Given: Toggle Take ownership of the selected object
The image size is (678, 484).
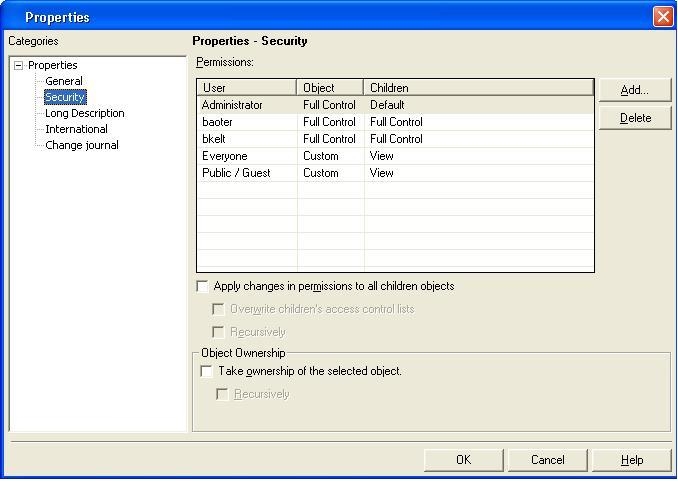Looking at the screenshot, I should click(x=207, y=371).
